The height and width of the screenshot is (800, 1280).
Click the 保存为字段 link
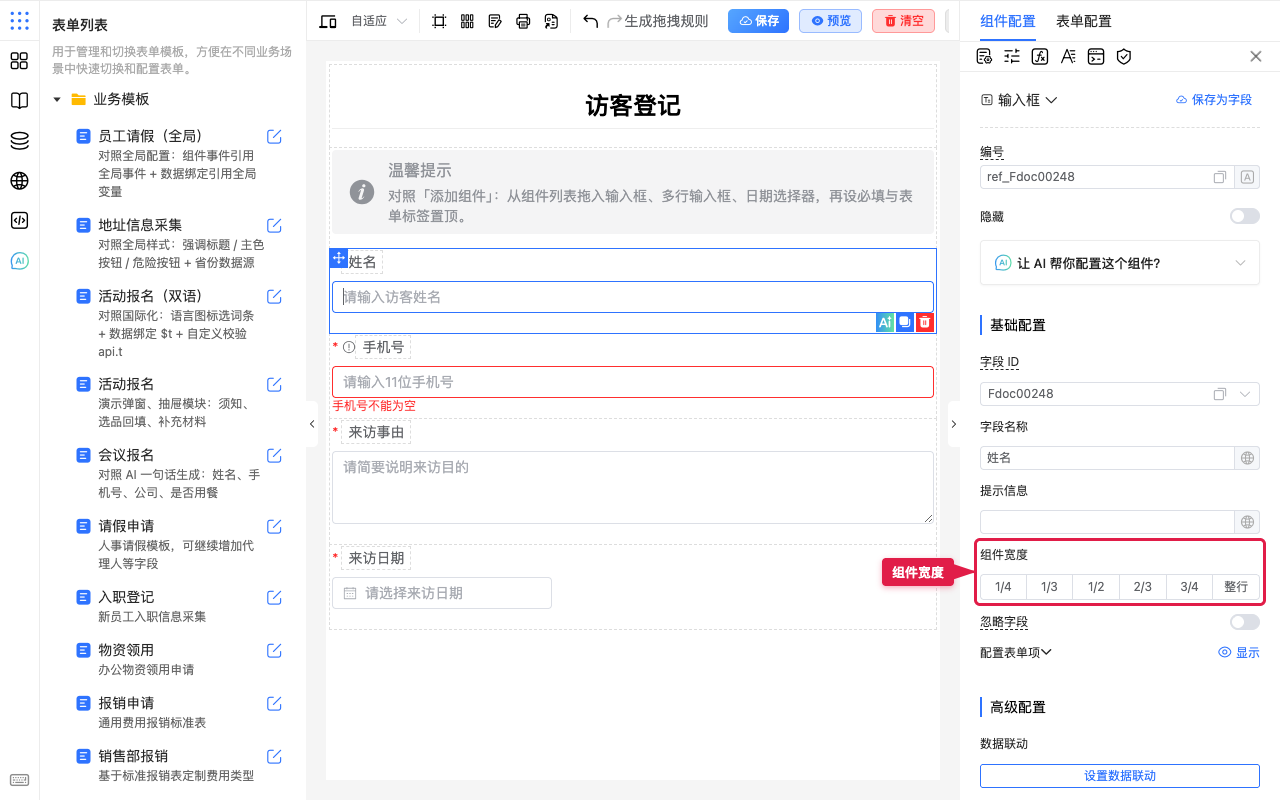coord(1213,100)
